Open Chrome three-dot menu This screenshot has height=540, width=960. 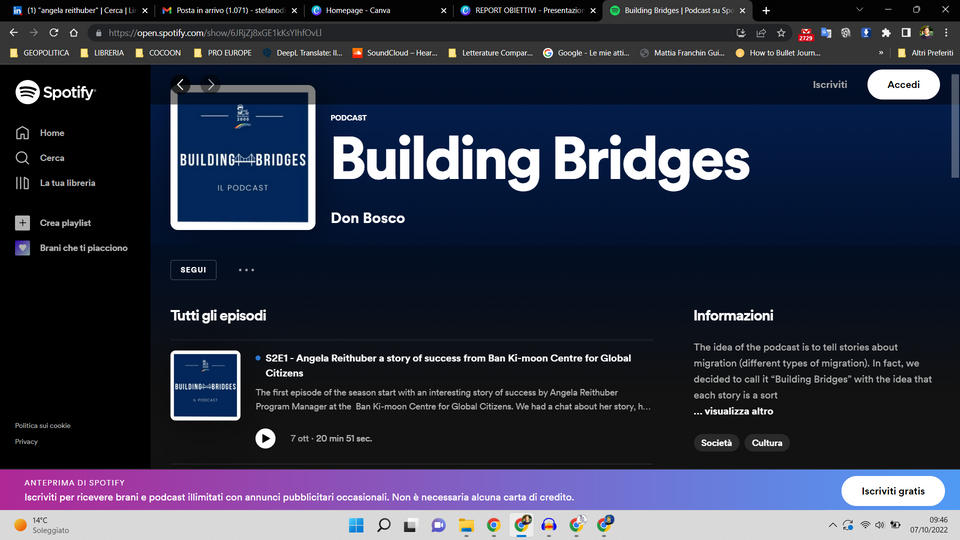[x=946, y=33]
